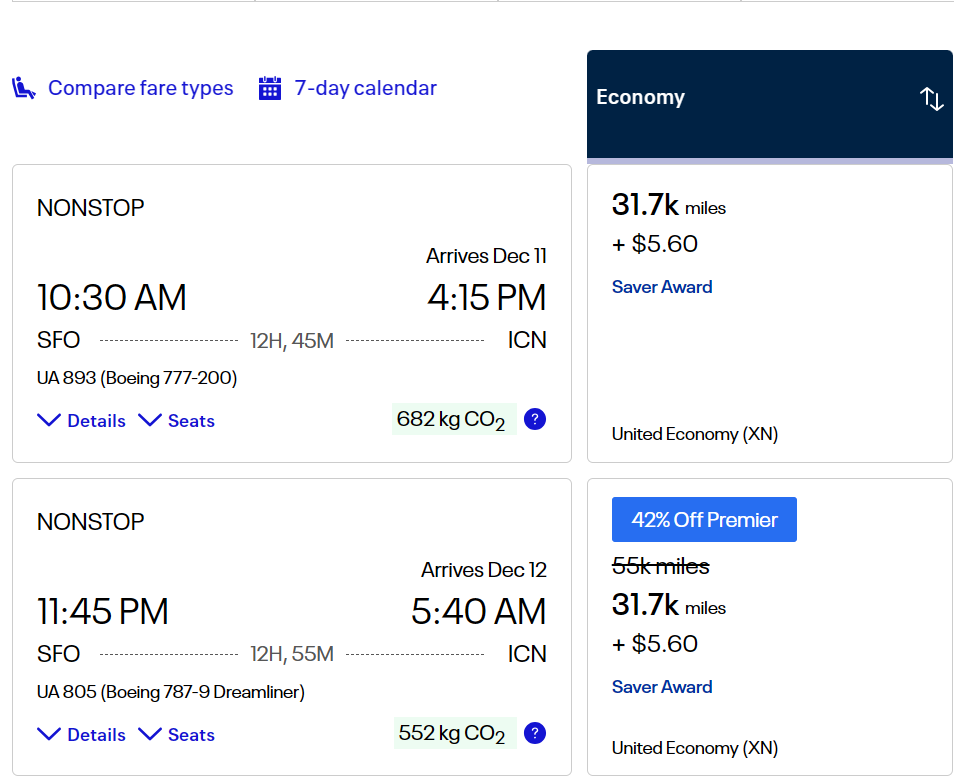This screenshot has height=780, width=954.
Task: Expand Seats chevron for UA 893 flight
Action: click(150, 420)
